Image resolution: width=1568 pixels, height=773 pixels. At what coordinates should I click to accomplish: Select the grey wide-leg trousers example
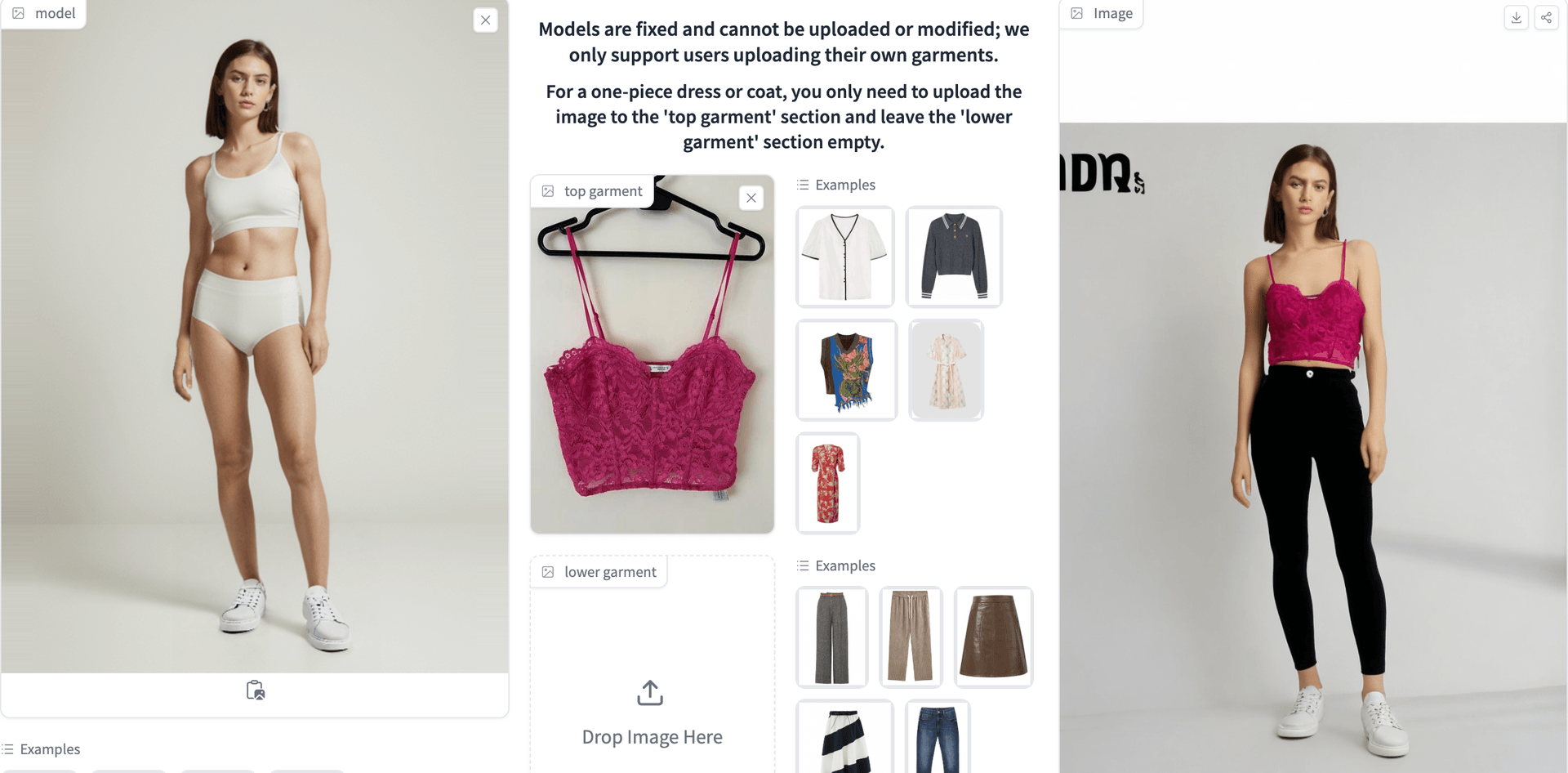832,637
